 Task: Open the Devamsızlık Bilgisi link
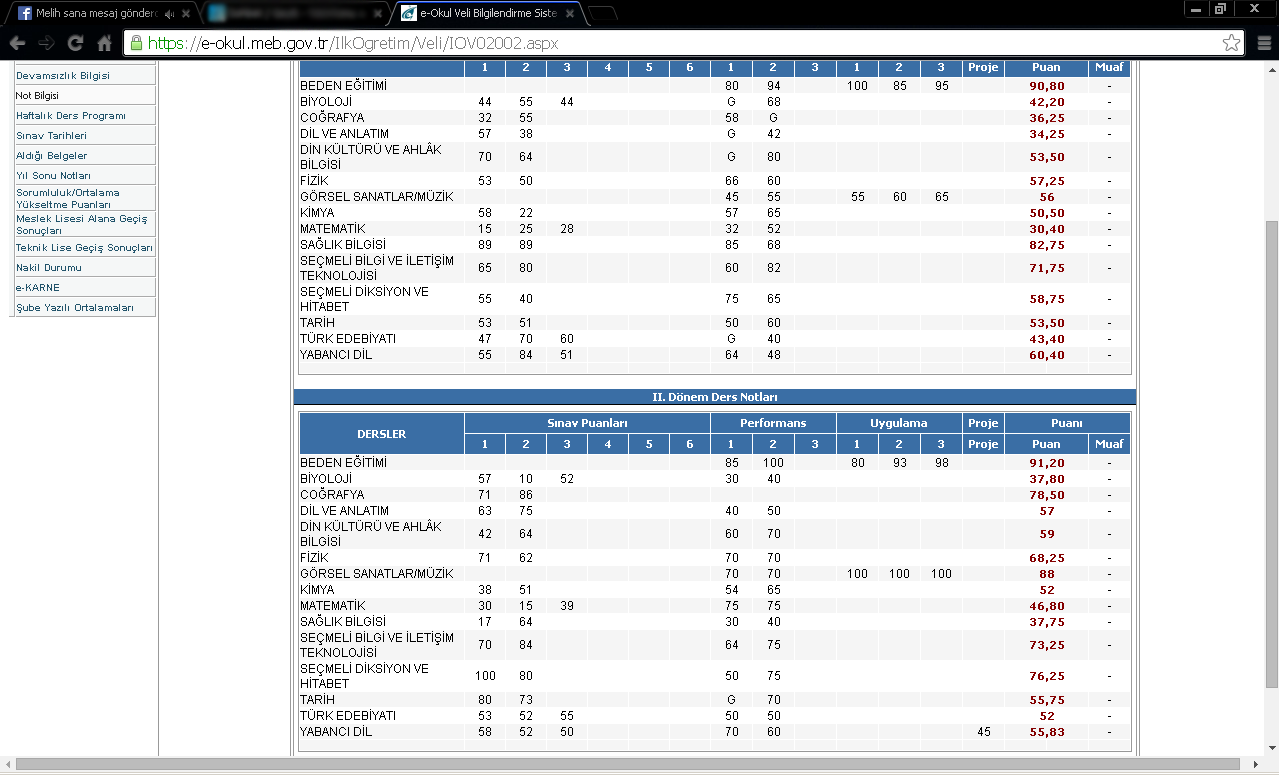[63, 75]
